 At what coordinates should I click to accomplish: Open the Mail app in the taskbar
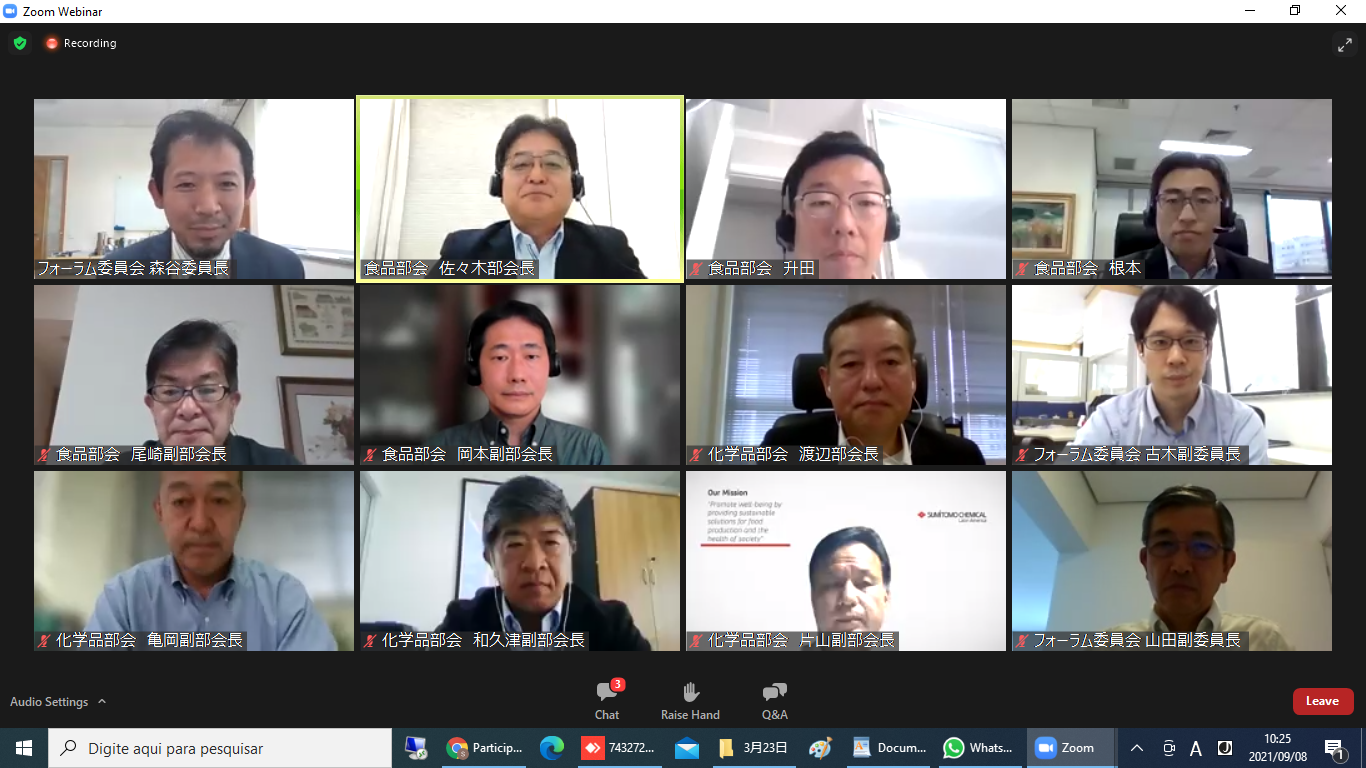(686, 748)
